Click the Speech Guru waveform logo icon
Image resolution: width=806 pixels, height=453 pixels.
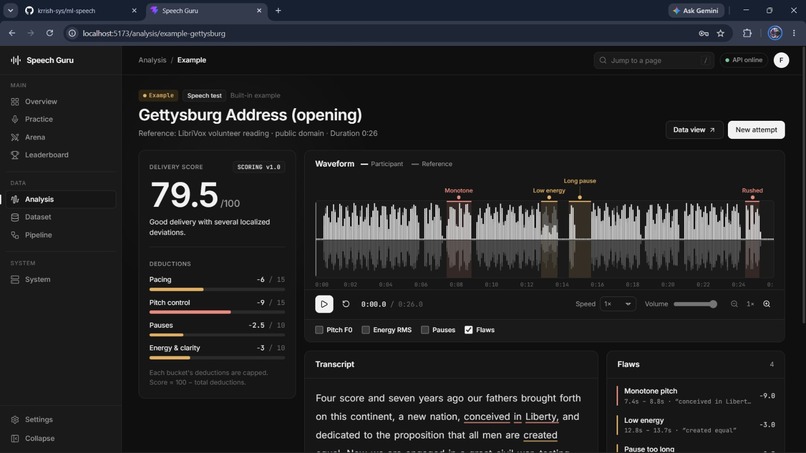click(x=15, y=60)
